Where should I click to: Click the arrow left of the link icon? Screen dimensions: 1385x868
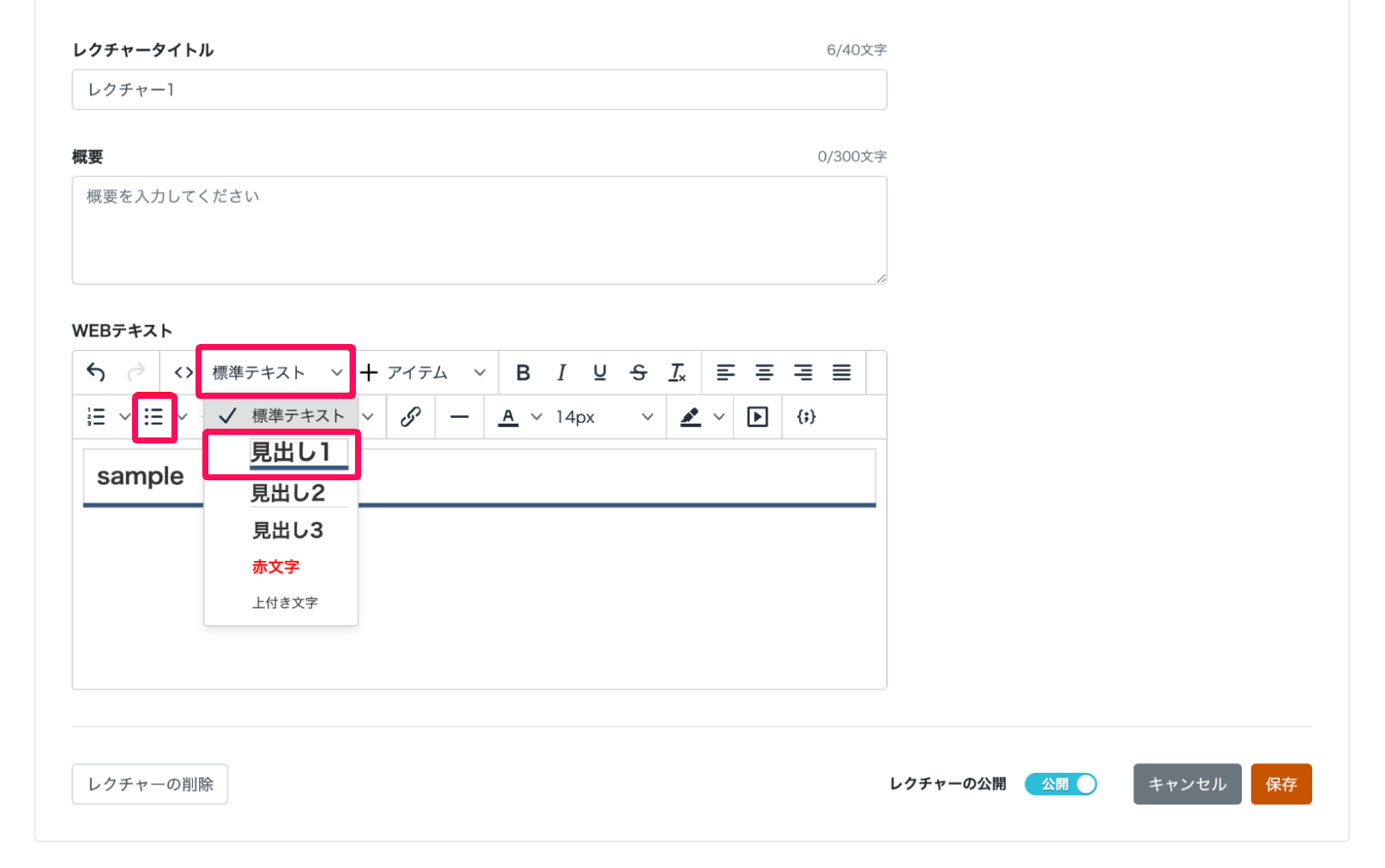(x=368, y=417)
